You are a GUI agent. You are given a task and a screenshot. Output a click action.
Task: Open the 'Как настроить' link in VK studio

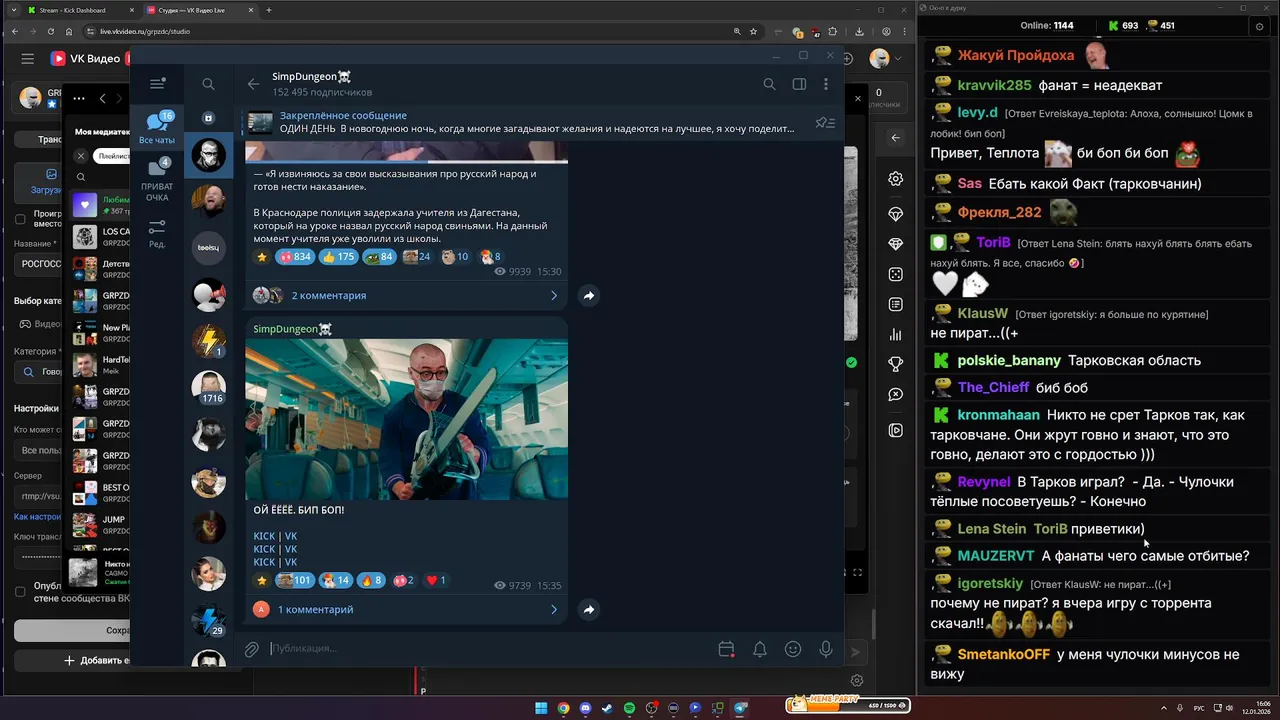(37, 517)
